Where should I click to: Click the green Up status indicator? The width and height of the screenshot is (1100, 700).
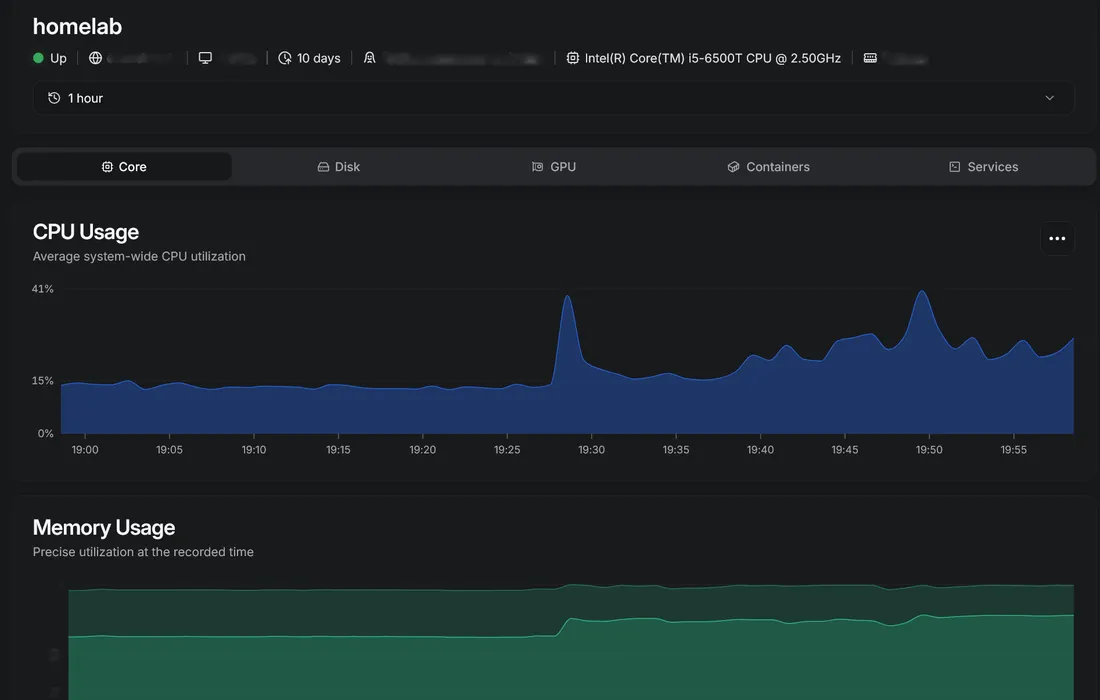(38, 58)
